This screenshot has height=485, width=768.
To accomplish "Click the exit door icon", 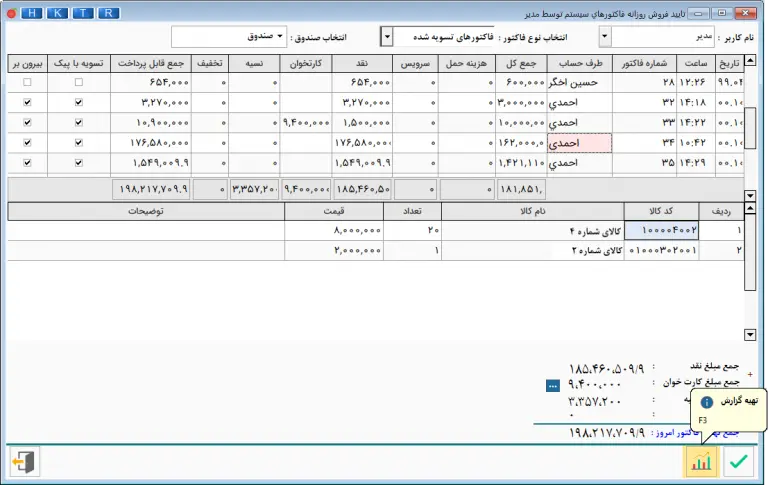I will [x=24, y=461].
